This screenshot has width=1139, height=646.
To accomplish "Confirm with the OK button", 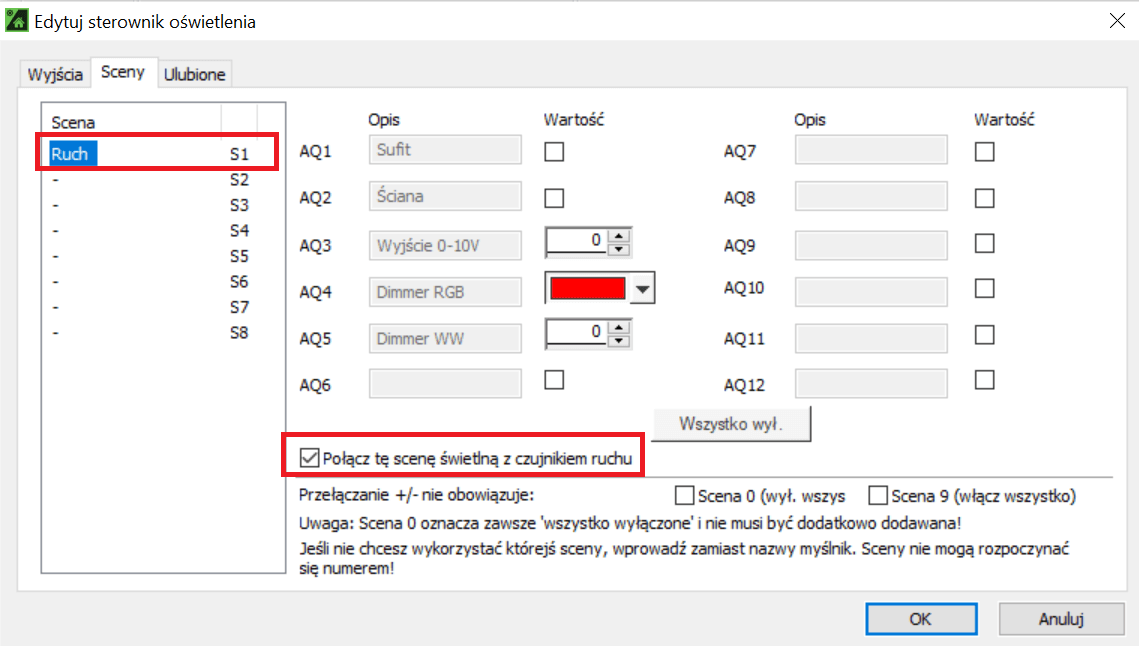I will click(x=920, y=619).
